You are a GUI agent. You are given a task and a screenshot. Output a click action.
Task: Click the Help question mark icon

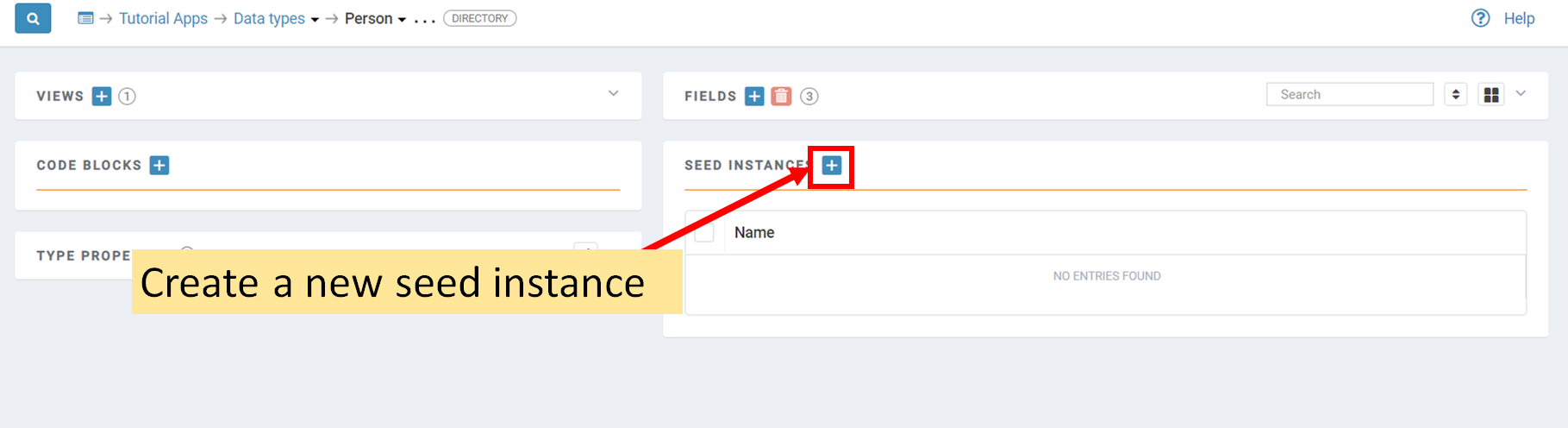(1480, 18)
